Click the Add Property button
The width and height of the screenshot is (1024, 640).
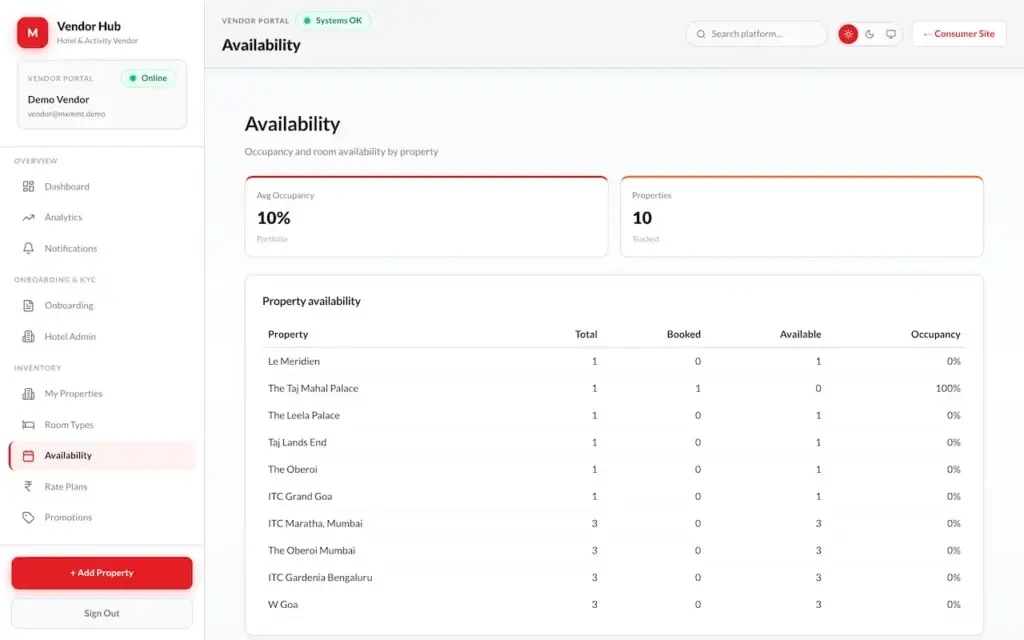click(x=102, y=573)
